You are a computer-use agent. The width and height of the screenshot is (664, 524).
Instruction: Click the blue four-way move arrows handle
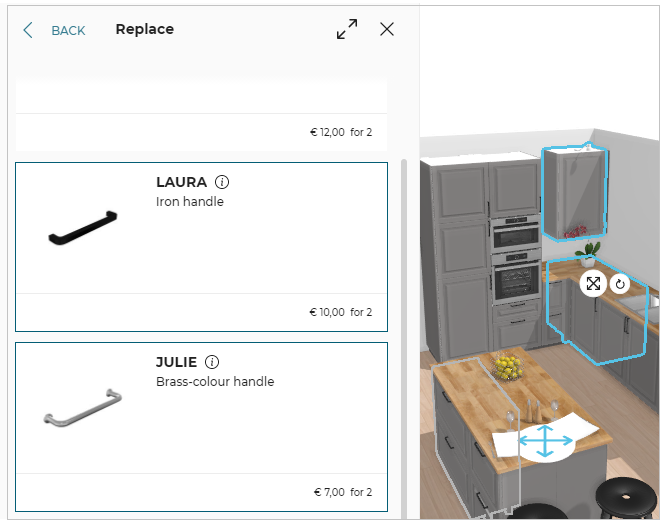(x=546, y=441)
